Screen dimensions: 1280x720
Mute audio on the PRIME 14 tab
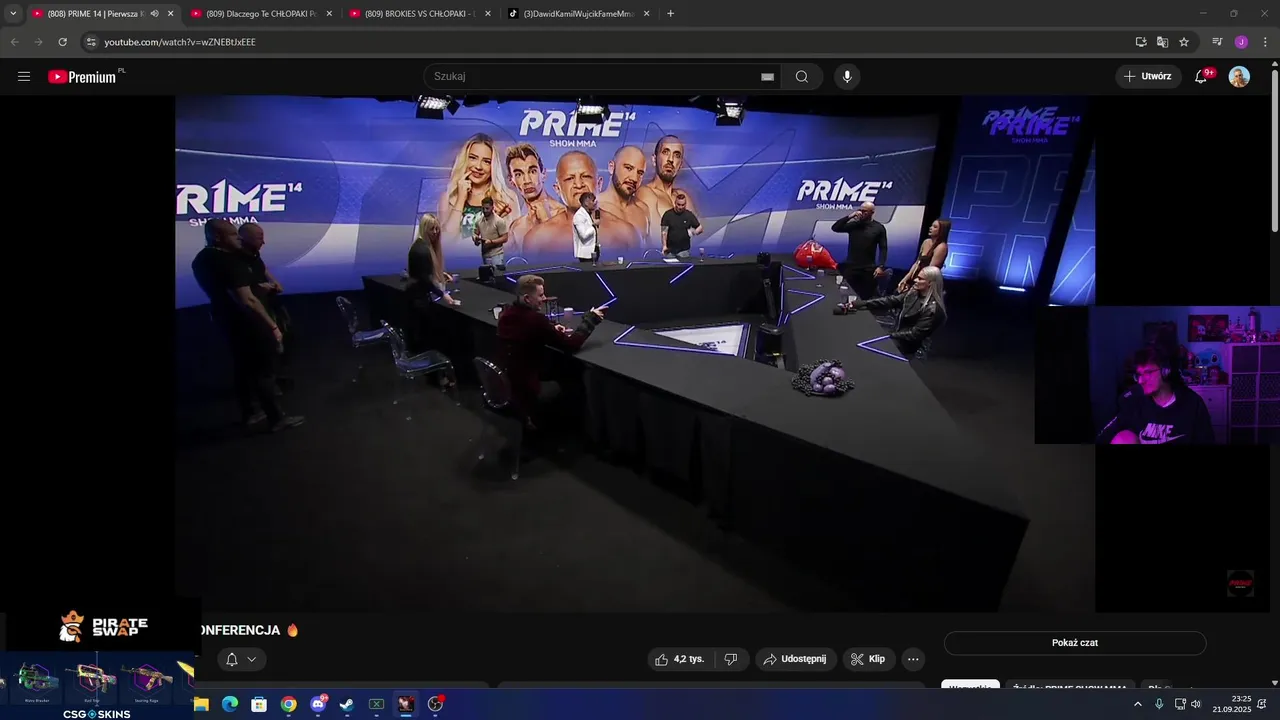(154, 14)
